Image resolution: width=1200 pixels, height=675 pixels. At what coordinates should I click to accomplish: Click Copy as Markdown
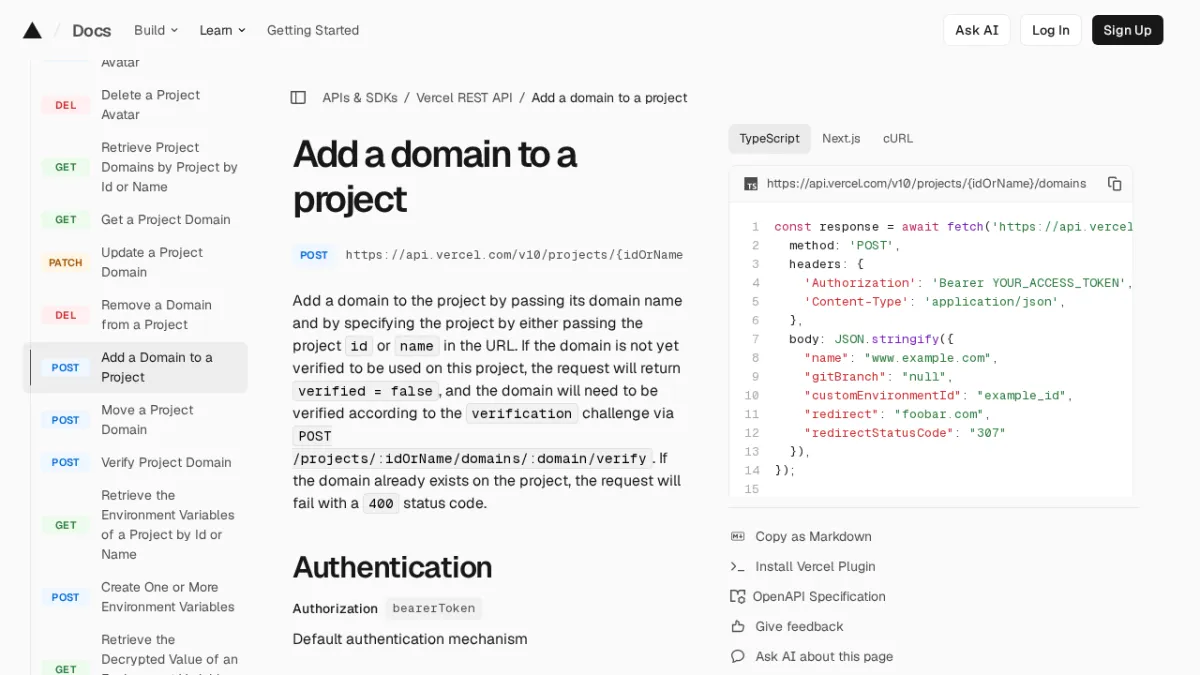tap(813, 537)
